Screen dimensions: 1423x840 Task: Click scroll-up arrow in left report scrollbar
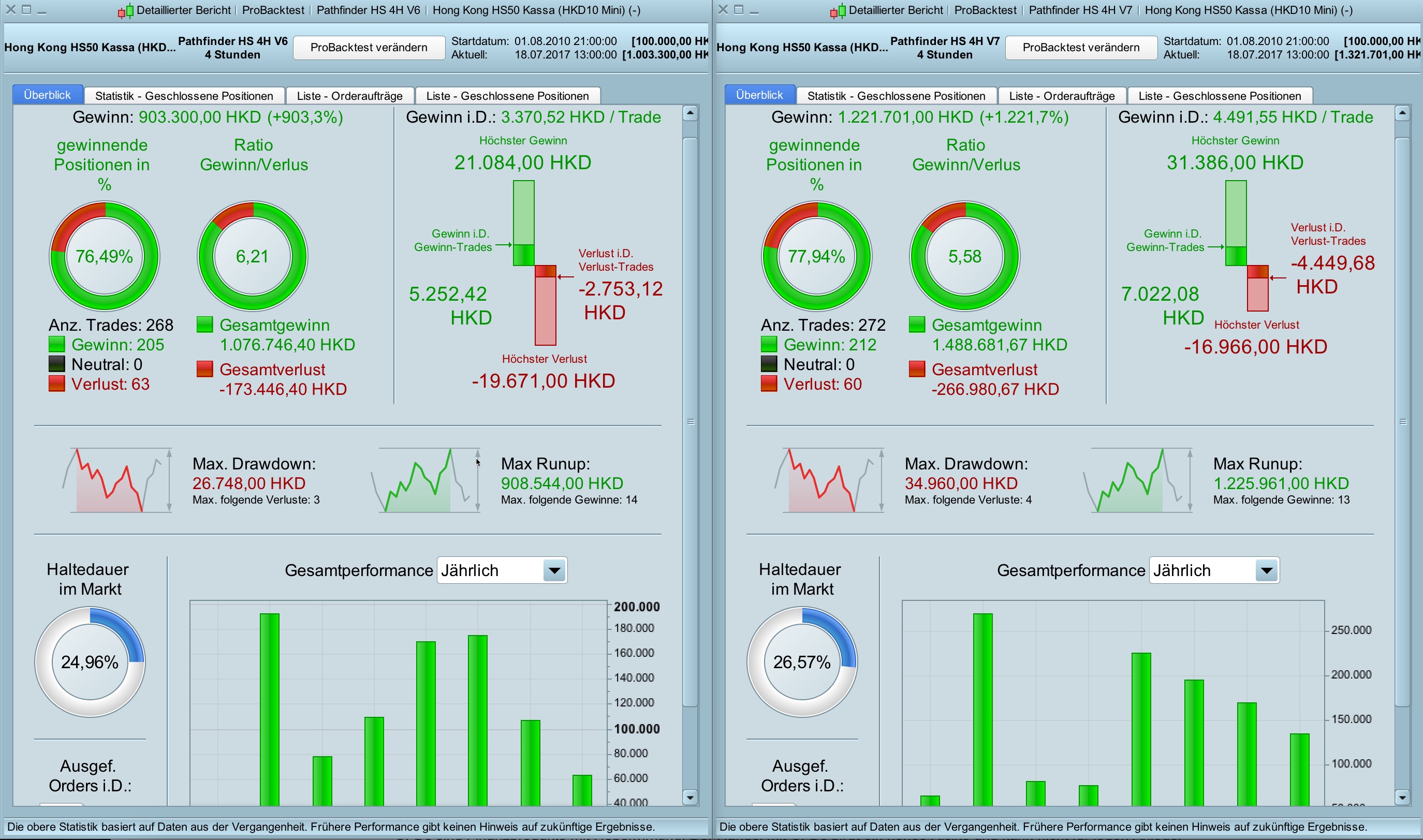point(690,113)
